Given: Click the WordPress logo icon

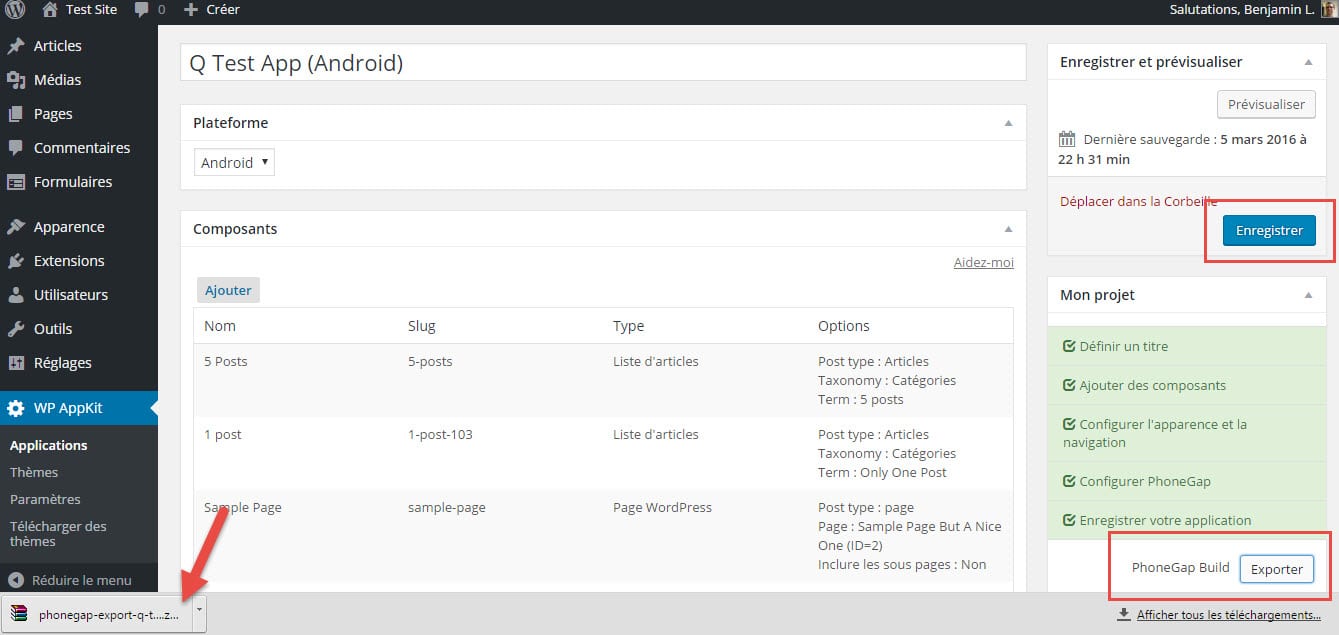Looking at the screenshot, I should tap(15, 10).
